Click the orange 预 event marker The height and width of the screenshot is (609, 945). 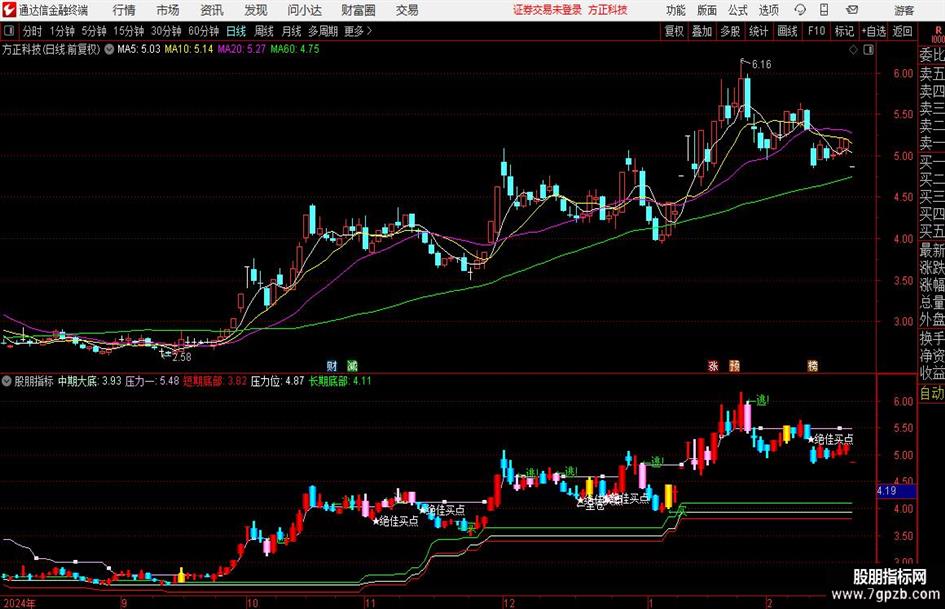point(734,366)
